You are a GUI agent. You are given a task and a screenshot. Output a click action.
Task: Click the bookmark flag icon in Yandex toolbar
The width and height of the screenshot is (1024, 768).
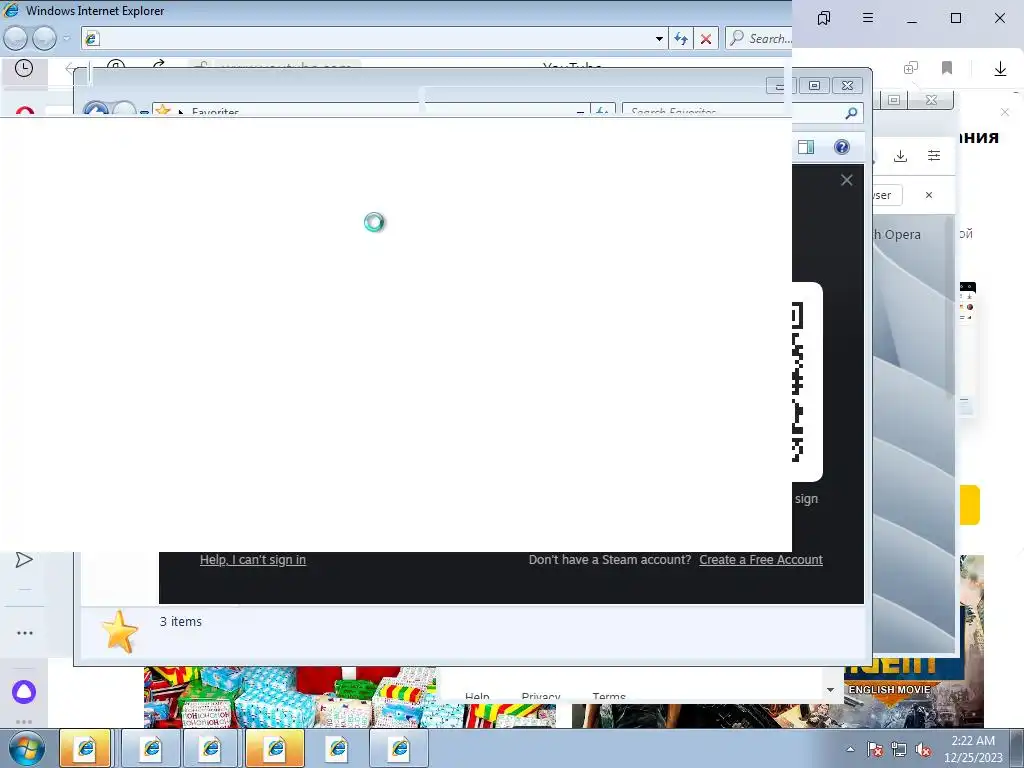click(x=947, y=68)
